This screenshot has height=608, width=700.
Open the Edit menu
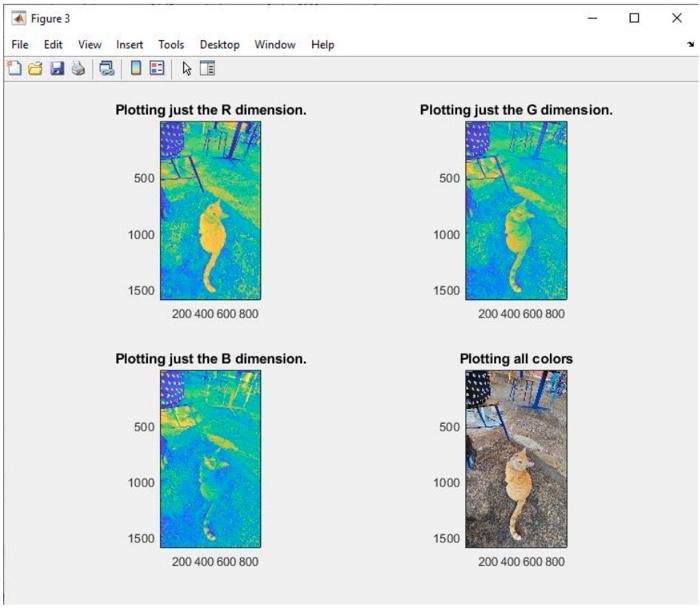[x=53, y=45]
